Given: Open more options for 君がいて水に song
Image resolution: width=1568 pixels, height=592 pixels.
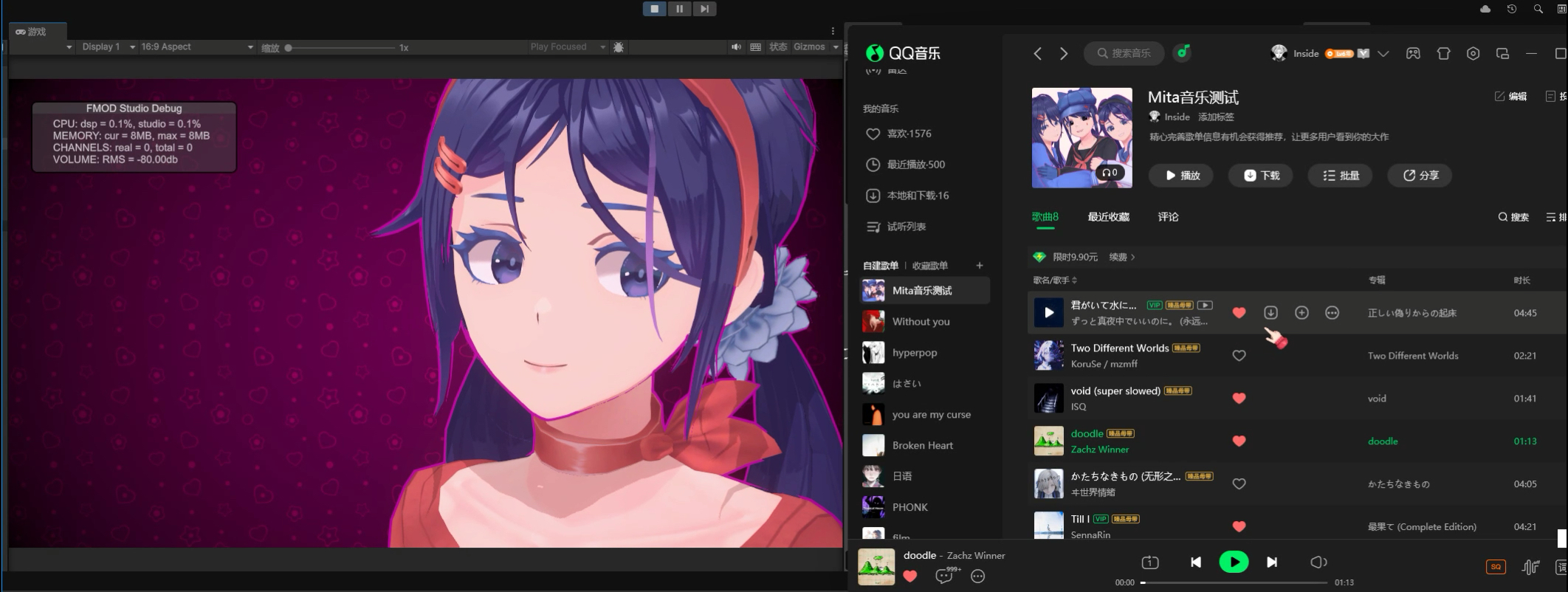Looking at the screenshot, I should coord(1332,312).
